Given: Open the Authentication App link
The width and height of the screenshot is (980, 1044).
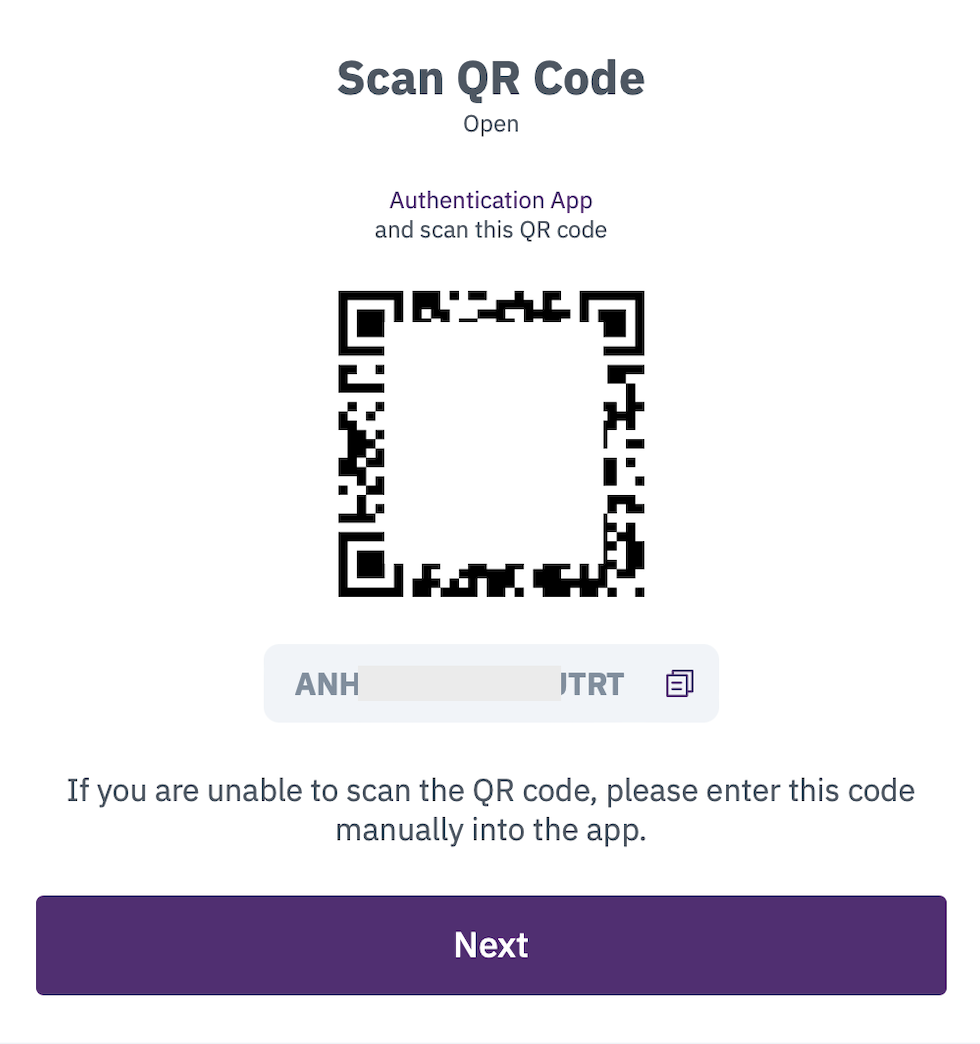Looking at the screenshot, I should point(491,200).
